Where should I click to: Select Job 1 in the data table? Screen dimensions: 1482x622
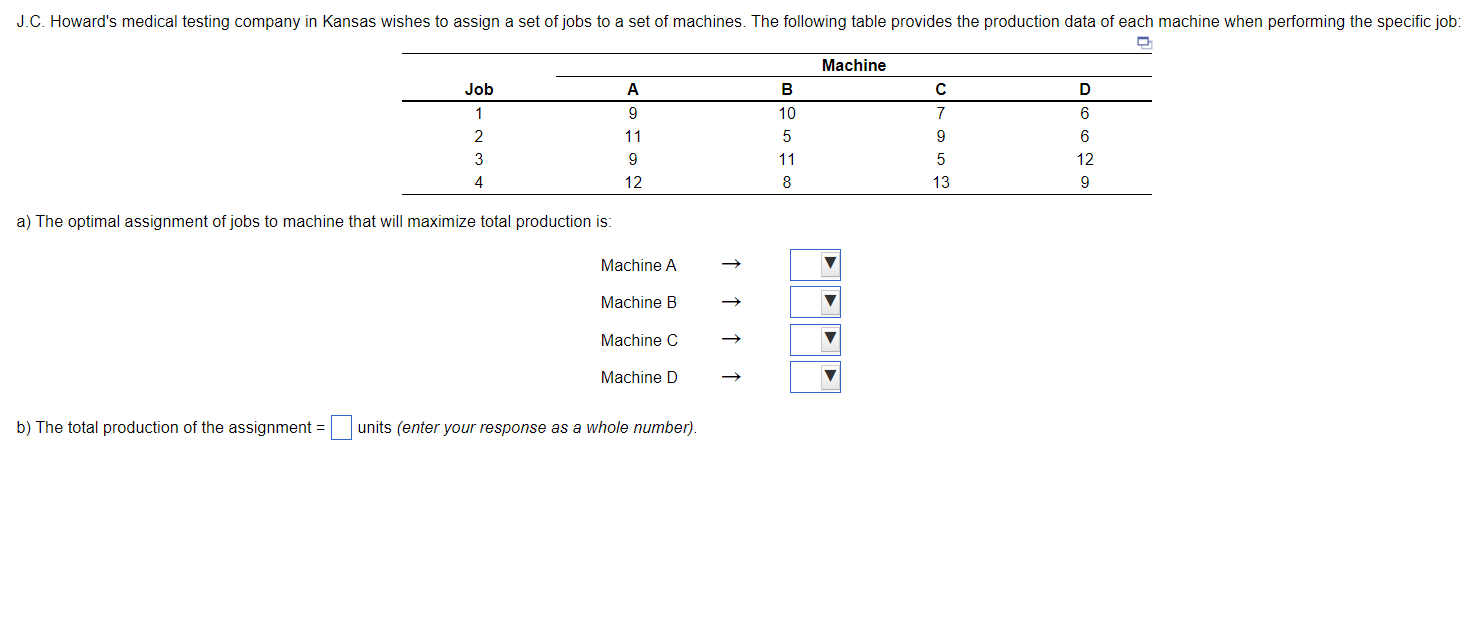[479, 112]
